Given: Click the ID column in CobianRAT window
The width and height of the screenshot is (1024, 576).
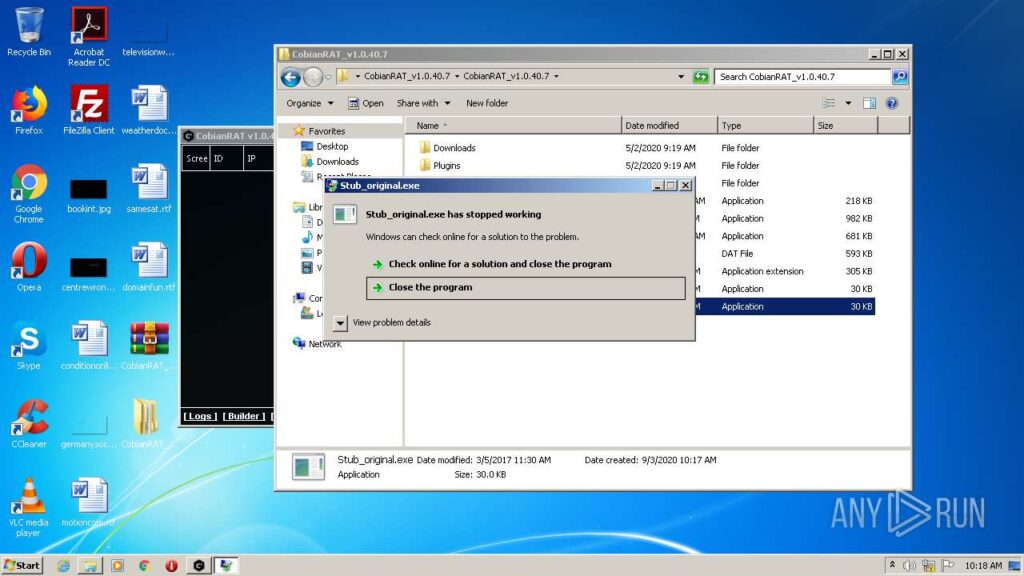Looking at the screenshot, I should pos(227,159).
